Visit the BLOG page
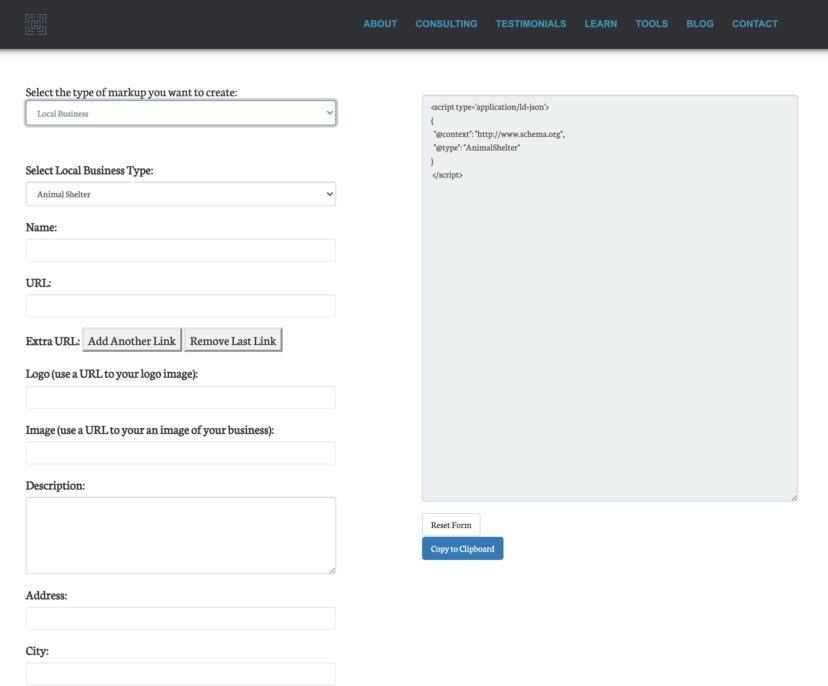Image resolution: width=828 pixels, height=686 pixels. [700, 24]
